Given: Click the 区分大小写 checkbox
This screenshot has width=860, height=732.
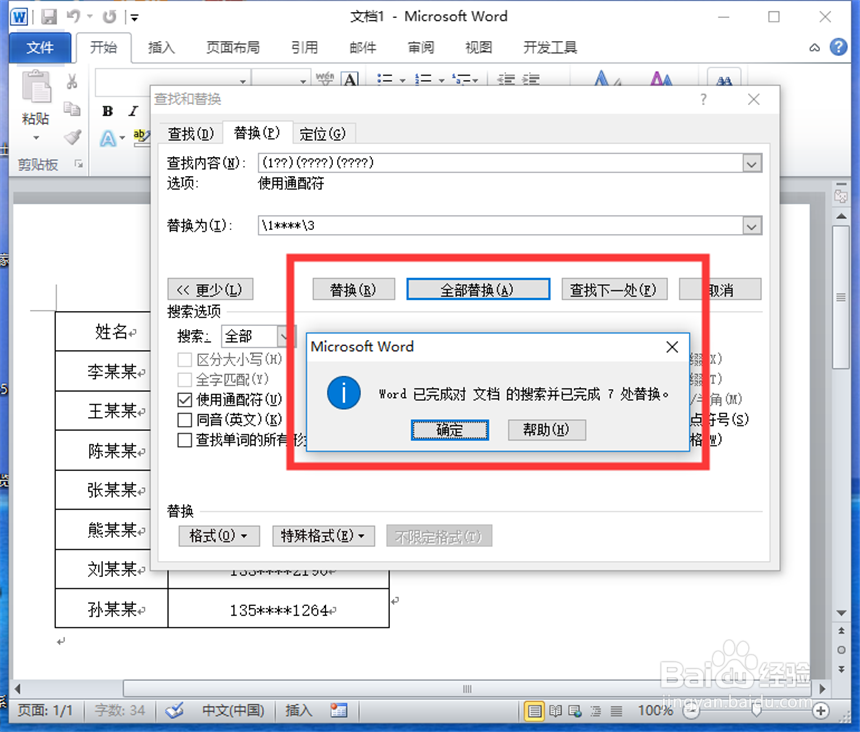Looking at the screenshot, I should [x=185, y=360].
